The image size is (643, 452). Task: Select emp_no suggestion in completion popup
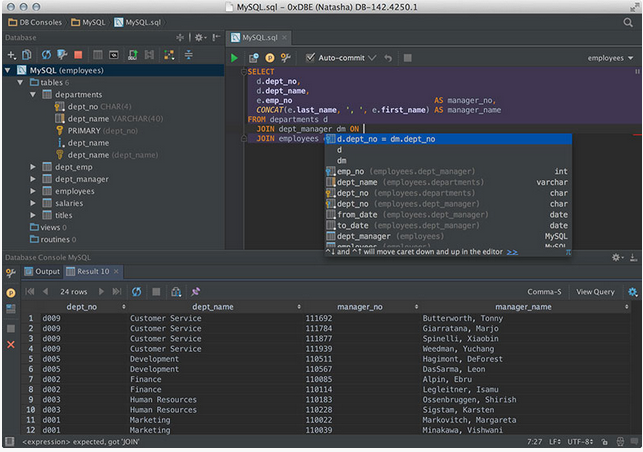(x=448, y=171)
